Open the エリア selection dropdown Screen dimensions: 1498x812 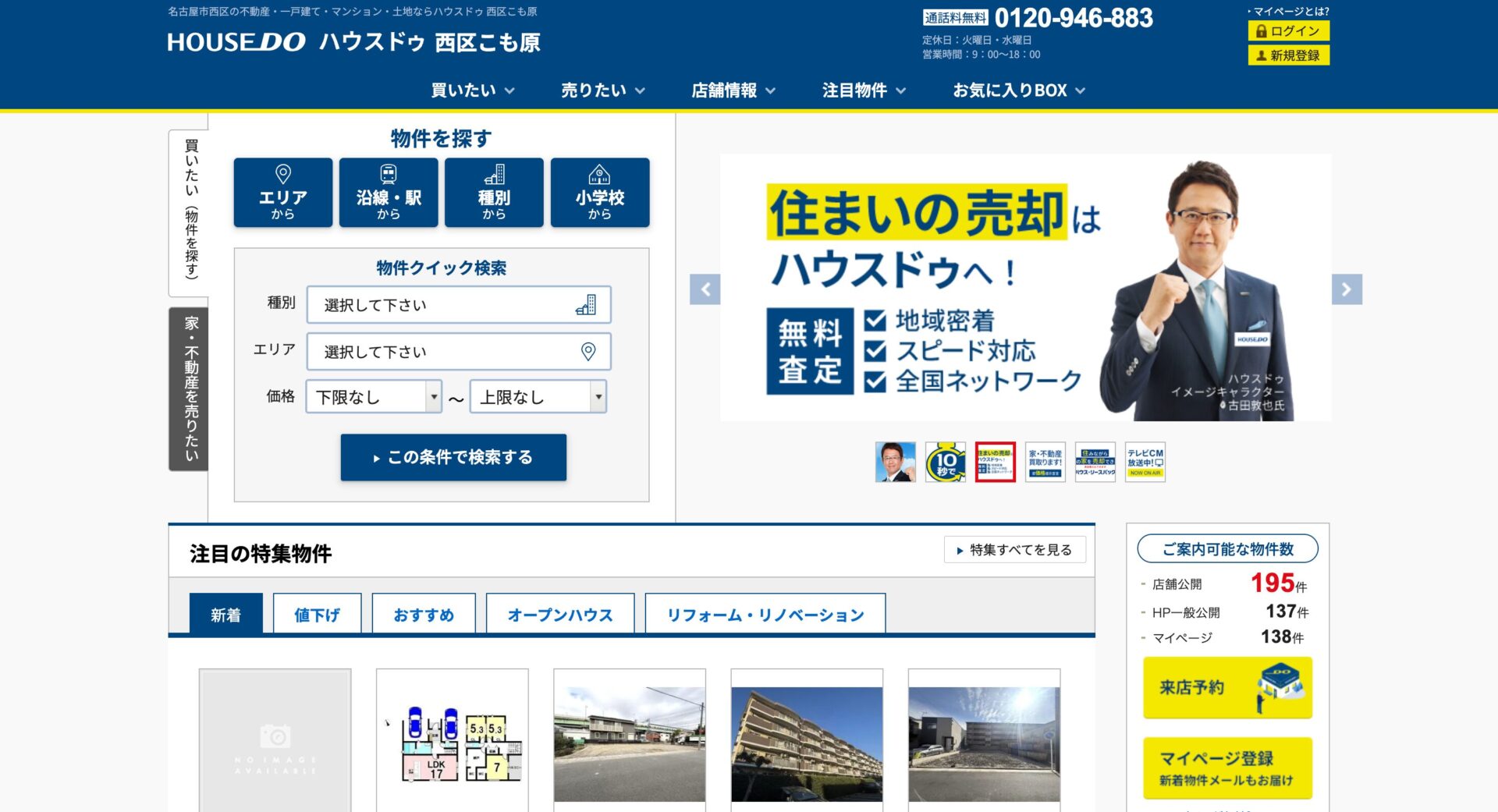coord(460,351)
